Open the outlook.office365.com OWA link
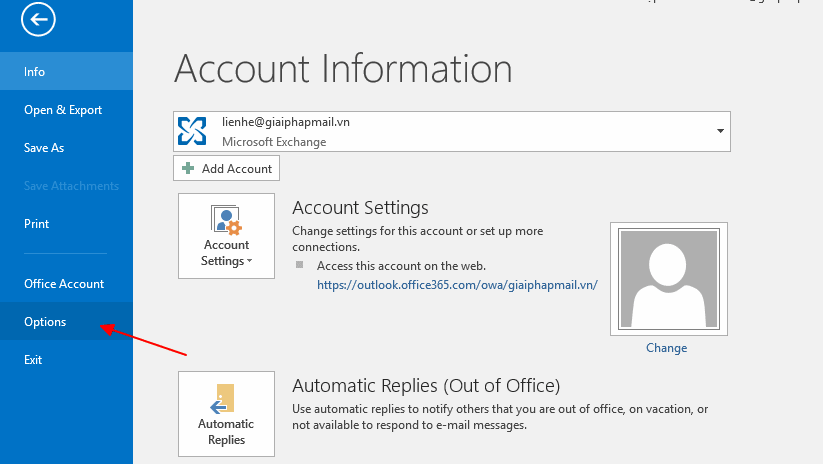The width and height of the screenshot is (823, 464). coord(457,285)
